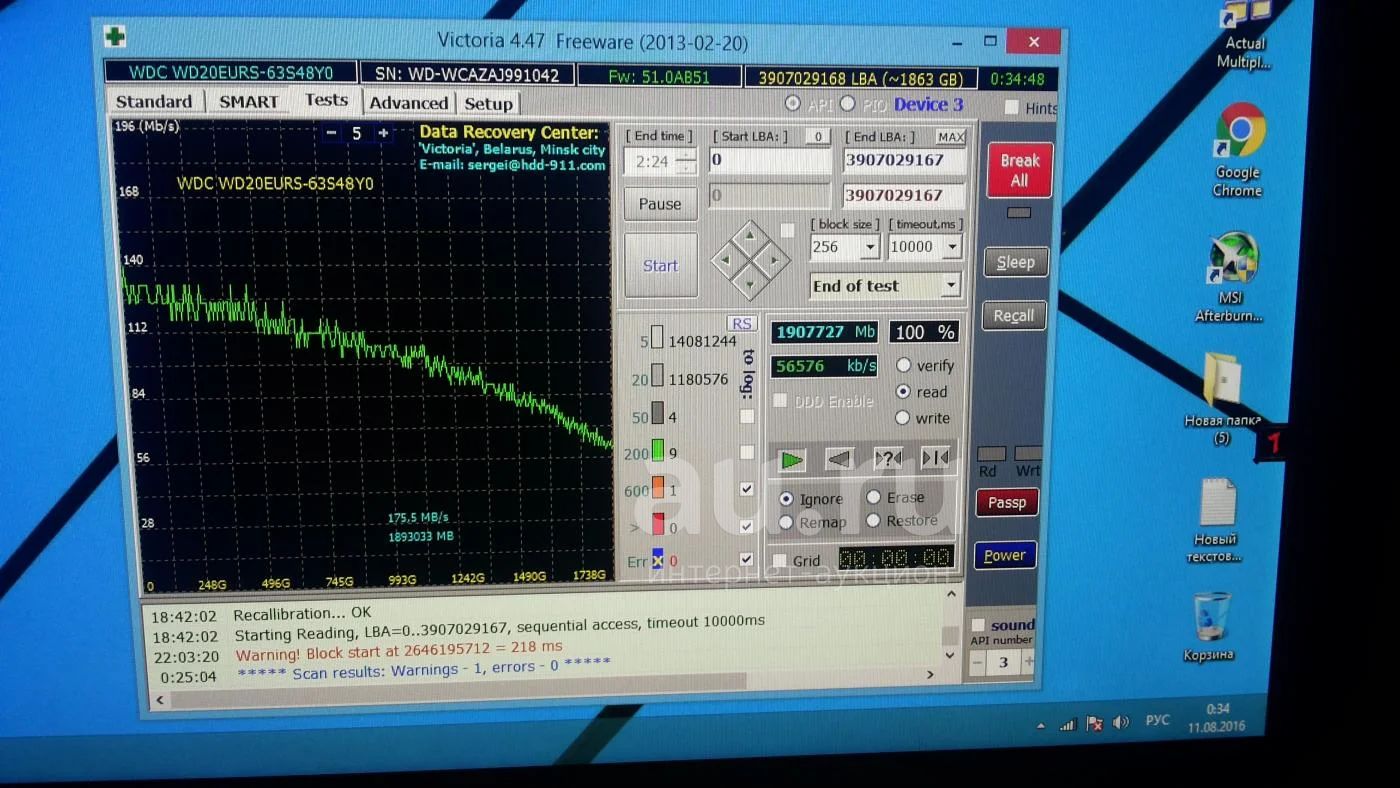Image resolution: width=1400 pixels, height=788 pixels.
Task: Click the speaker volume tray icon
Action: (x=1121, y=722)
